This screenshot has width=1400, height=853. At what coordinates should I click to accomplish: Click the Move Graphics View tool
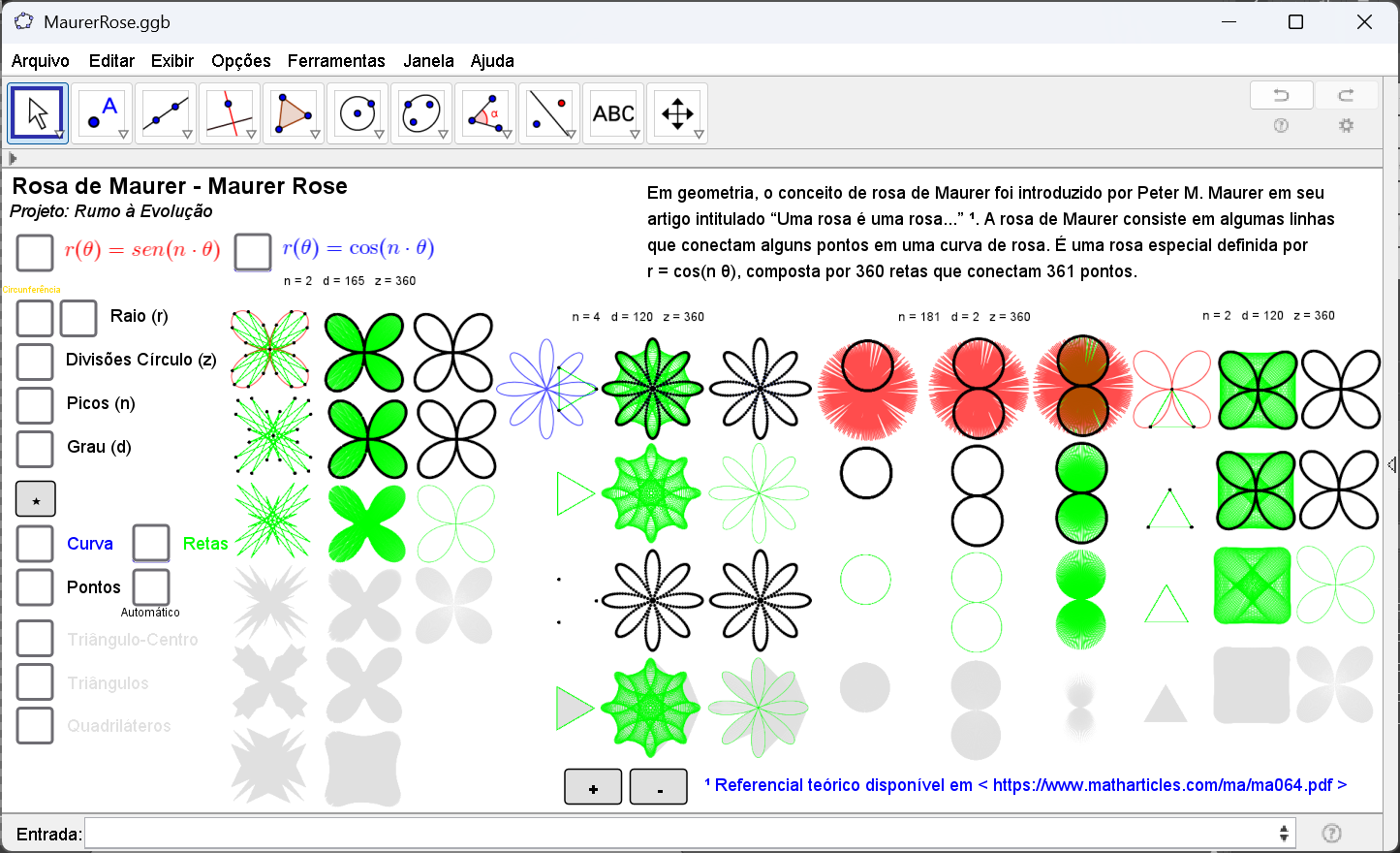click(677, 113)
